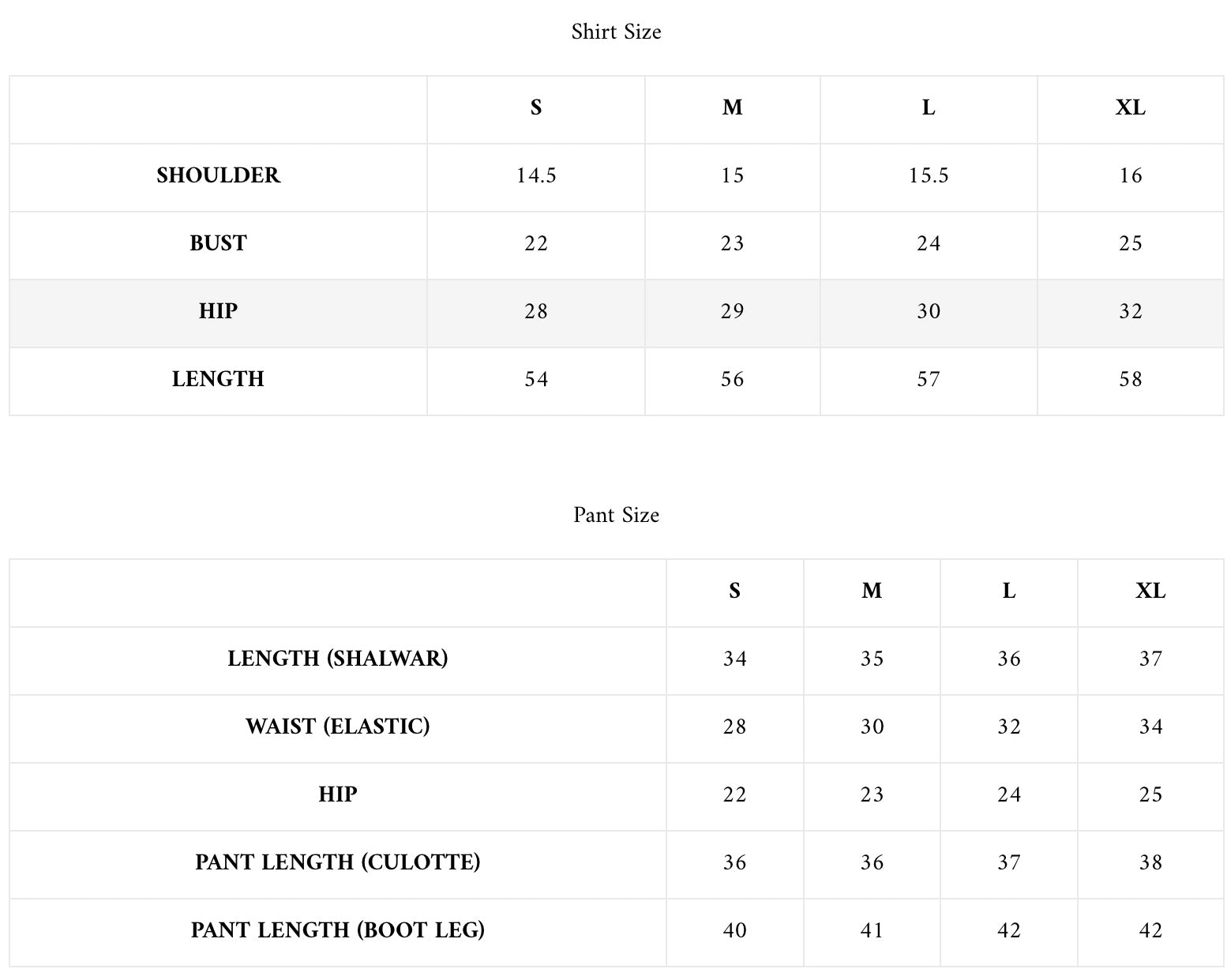Select the SHOULDER row label
The width and height of the screenshot is (1227, 980).
[218, 175]
